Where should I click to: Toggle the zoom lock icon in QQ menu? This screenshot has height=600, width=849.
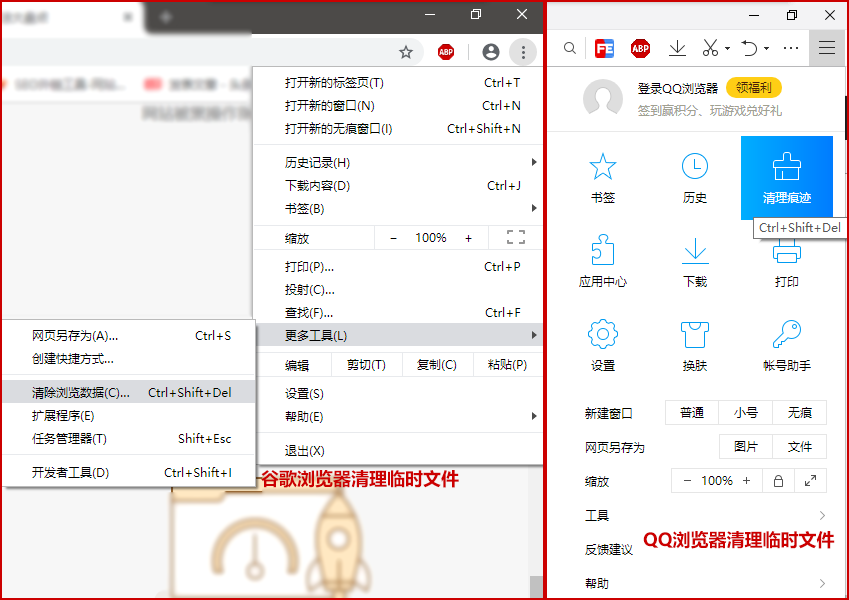[778, 481]
